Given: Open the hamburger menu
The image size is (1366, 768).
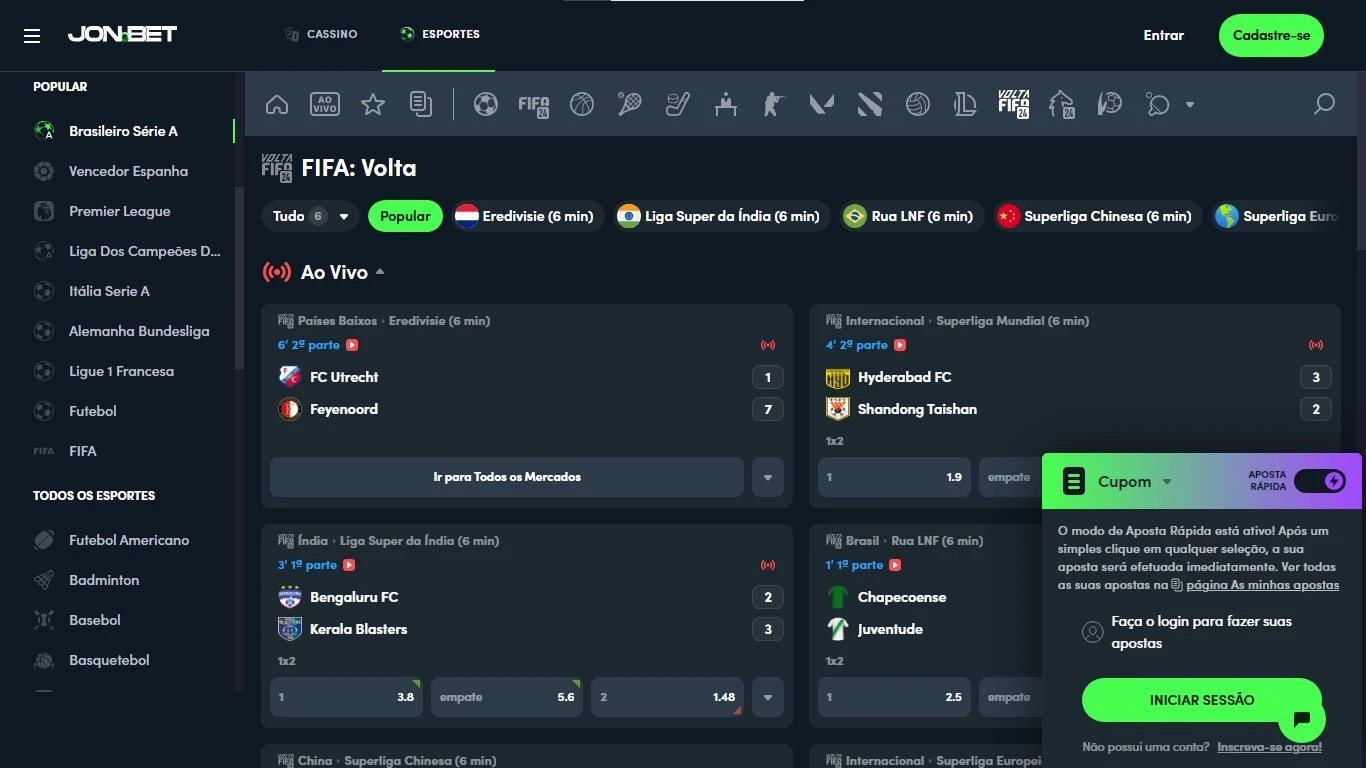Looking at the screenshot, I should (x=32, y=36).
